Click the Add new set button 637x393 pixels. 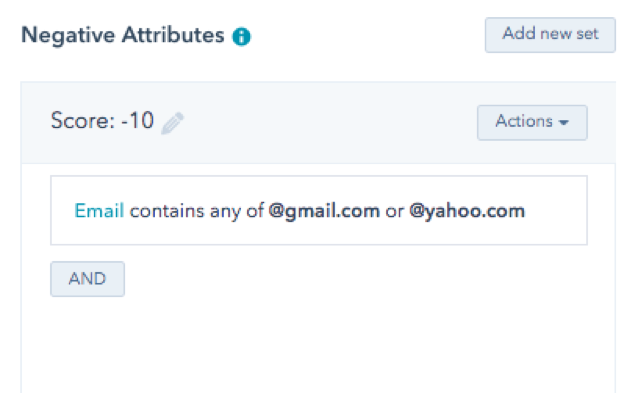[x=550, y=35]
